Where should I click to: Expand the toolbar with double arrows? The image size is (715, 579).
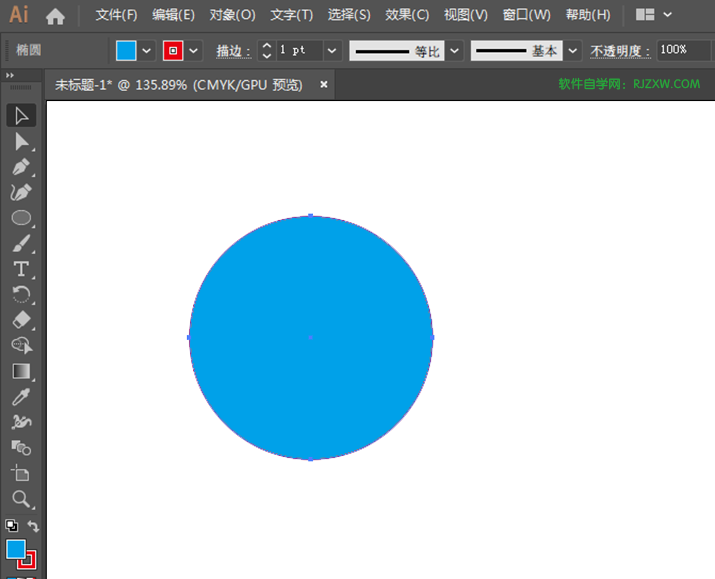click(10, 75)
